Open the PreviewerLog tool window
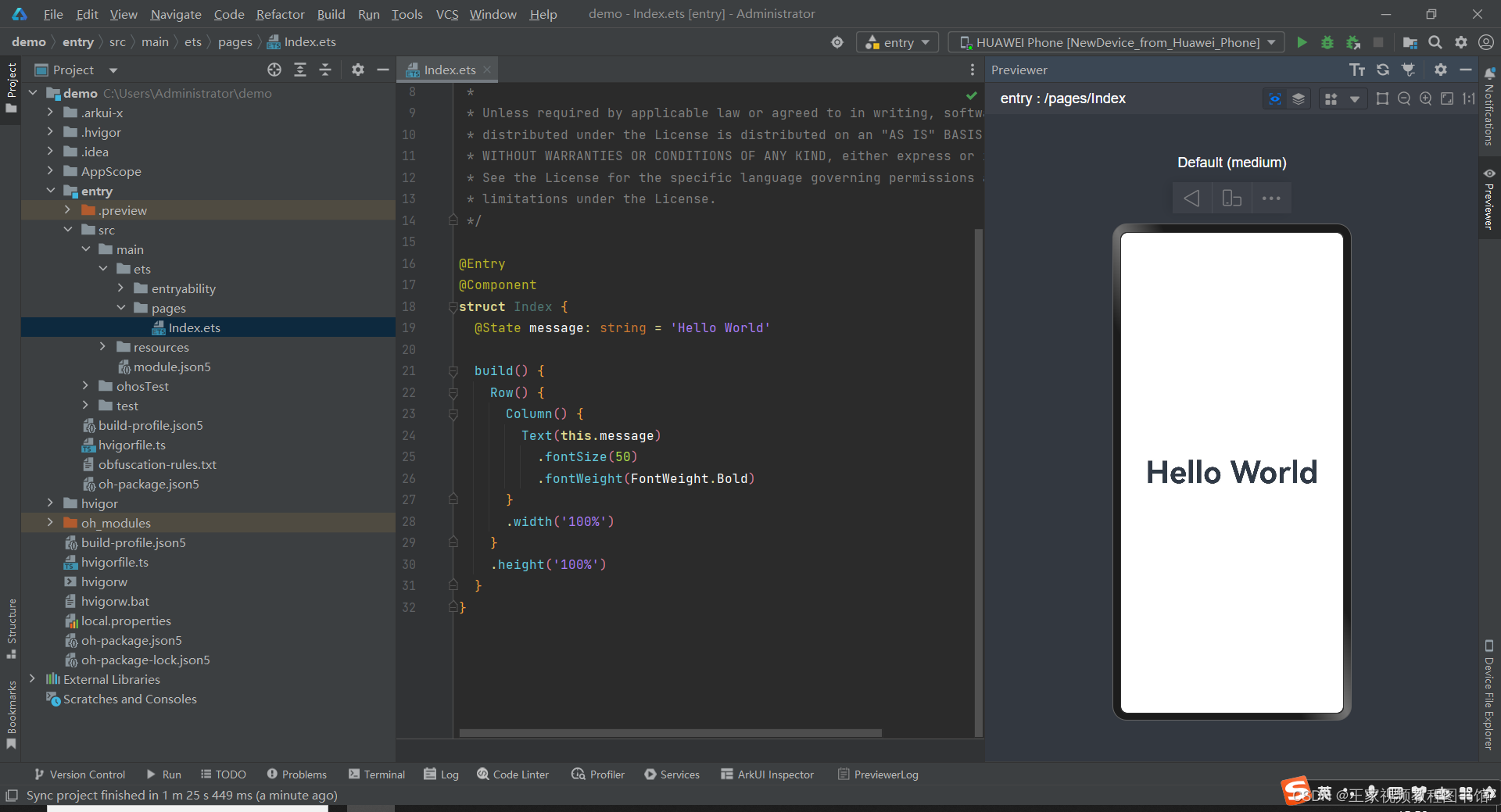Screen dimensions: 1501x812 point(878,774)
